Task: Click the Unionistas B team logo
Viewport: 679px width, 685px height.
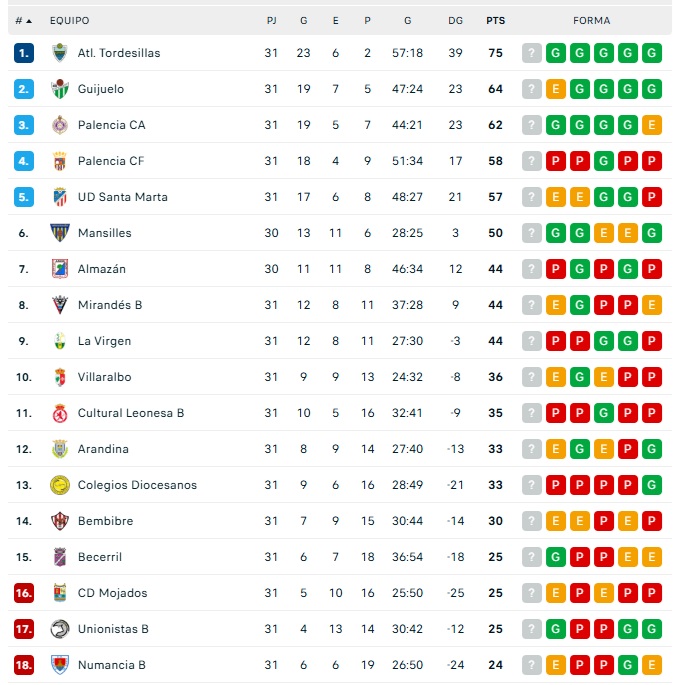Action: click(x=60, y=629)
